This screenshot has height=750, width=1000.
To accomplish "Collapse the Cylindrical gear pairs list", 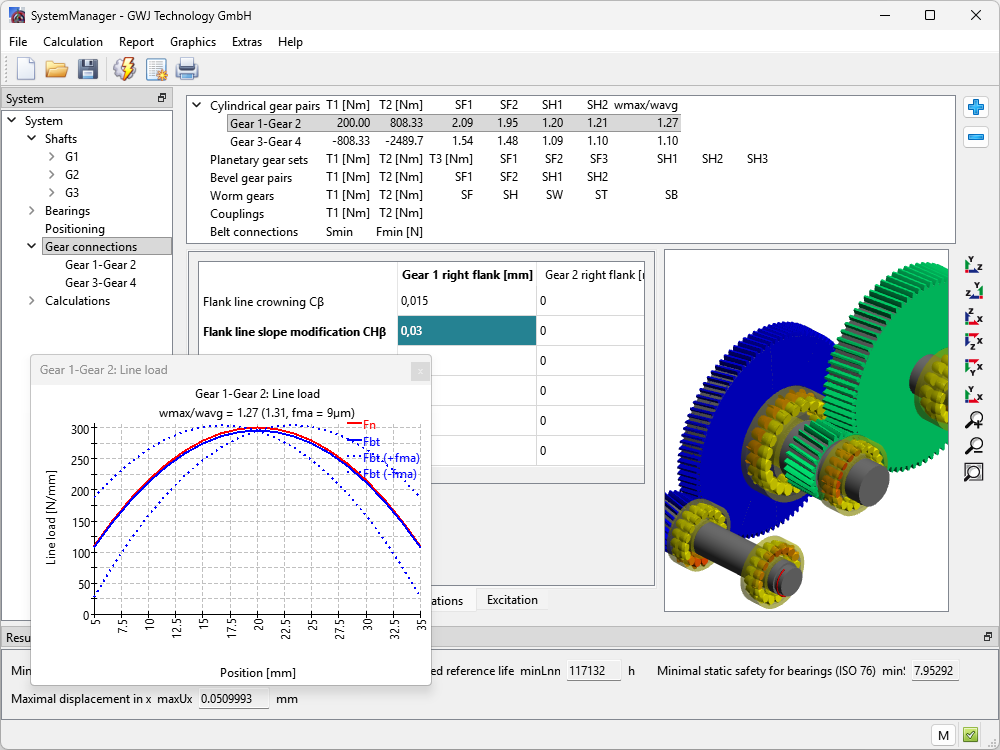I will (196, 105).
